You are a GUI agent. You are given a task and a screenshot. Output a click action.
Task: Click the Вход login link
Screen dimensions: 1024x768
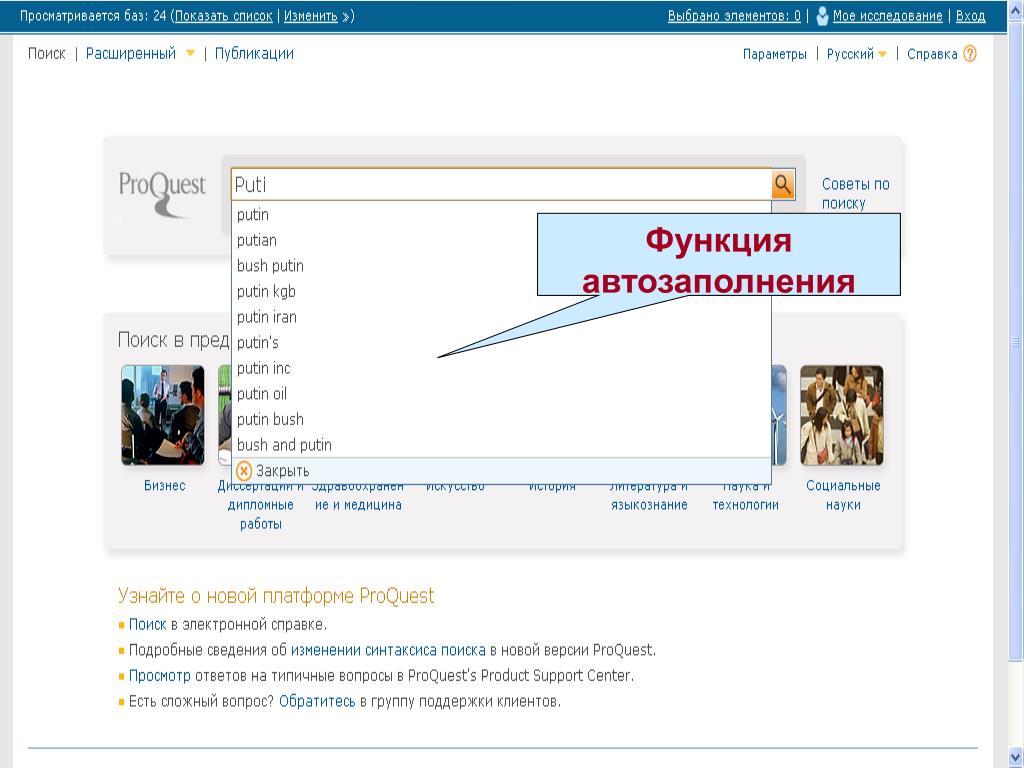point(970,16)
